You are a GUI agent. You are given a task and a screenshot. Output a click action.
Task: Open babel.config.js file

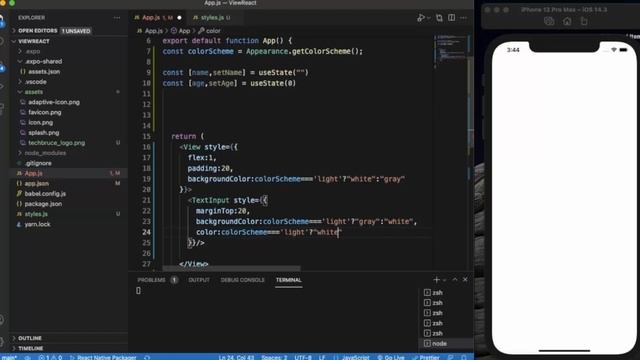coord(45,194)
